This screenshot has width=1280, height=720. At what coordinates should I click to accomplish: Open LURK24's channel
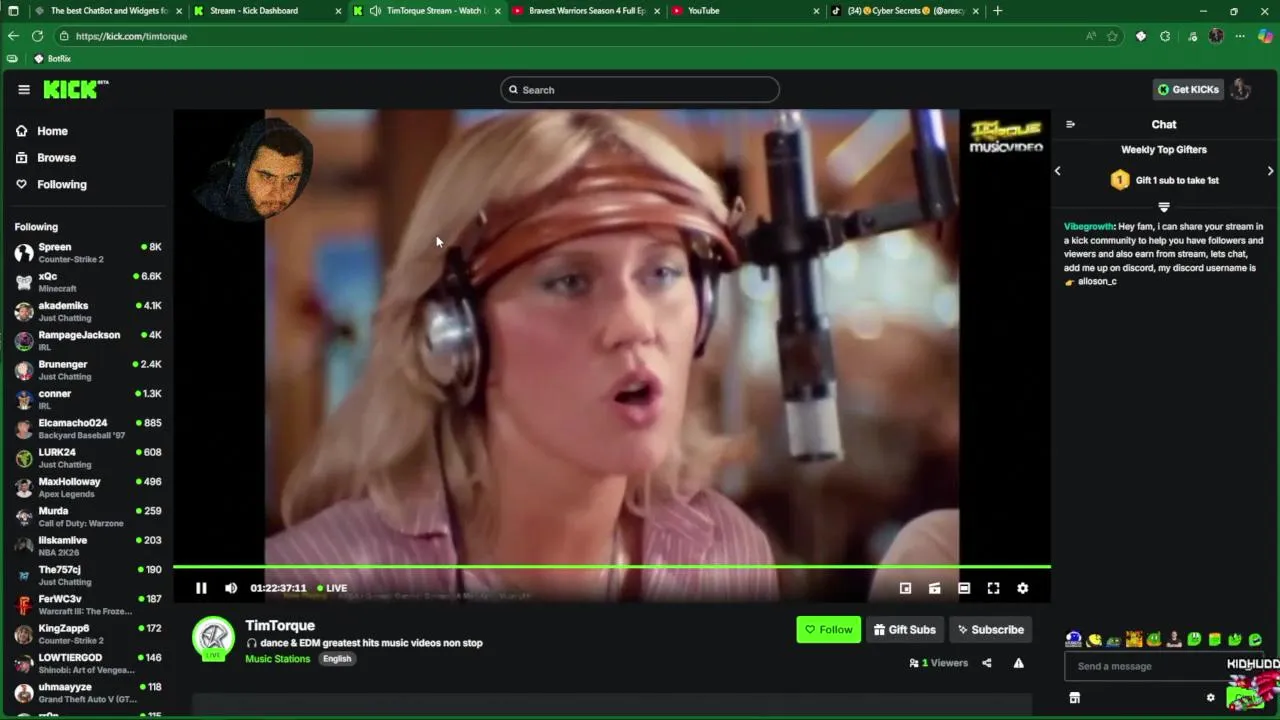coord(88,458)
